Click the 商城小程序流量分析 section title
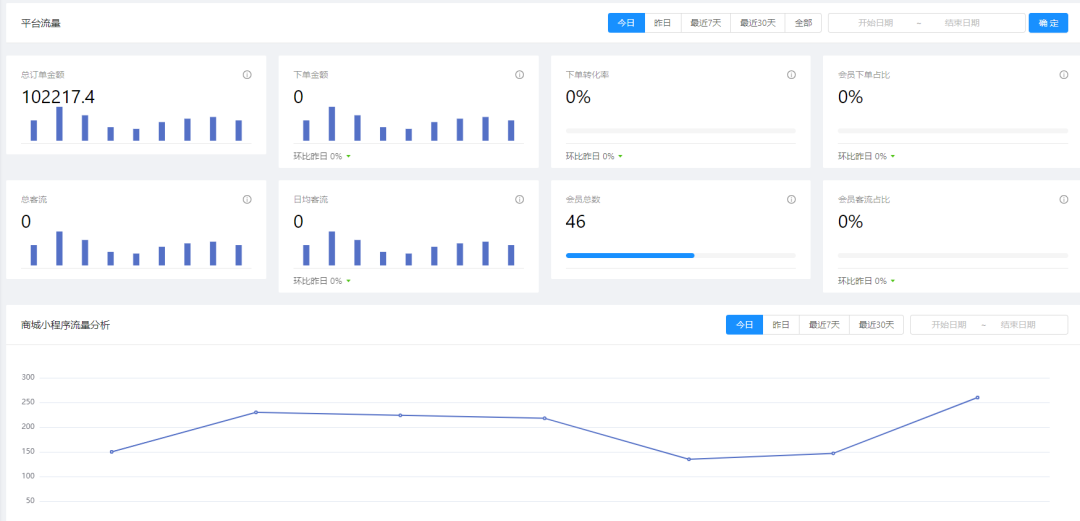This screenshot has width=1080, height=521. tap(65, 325)
